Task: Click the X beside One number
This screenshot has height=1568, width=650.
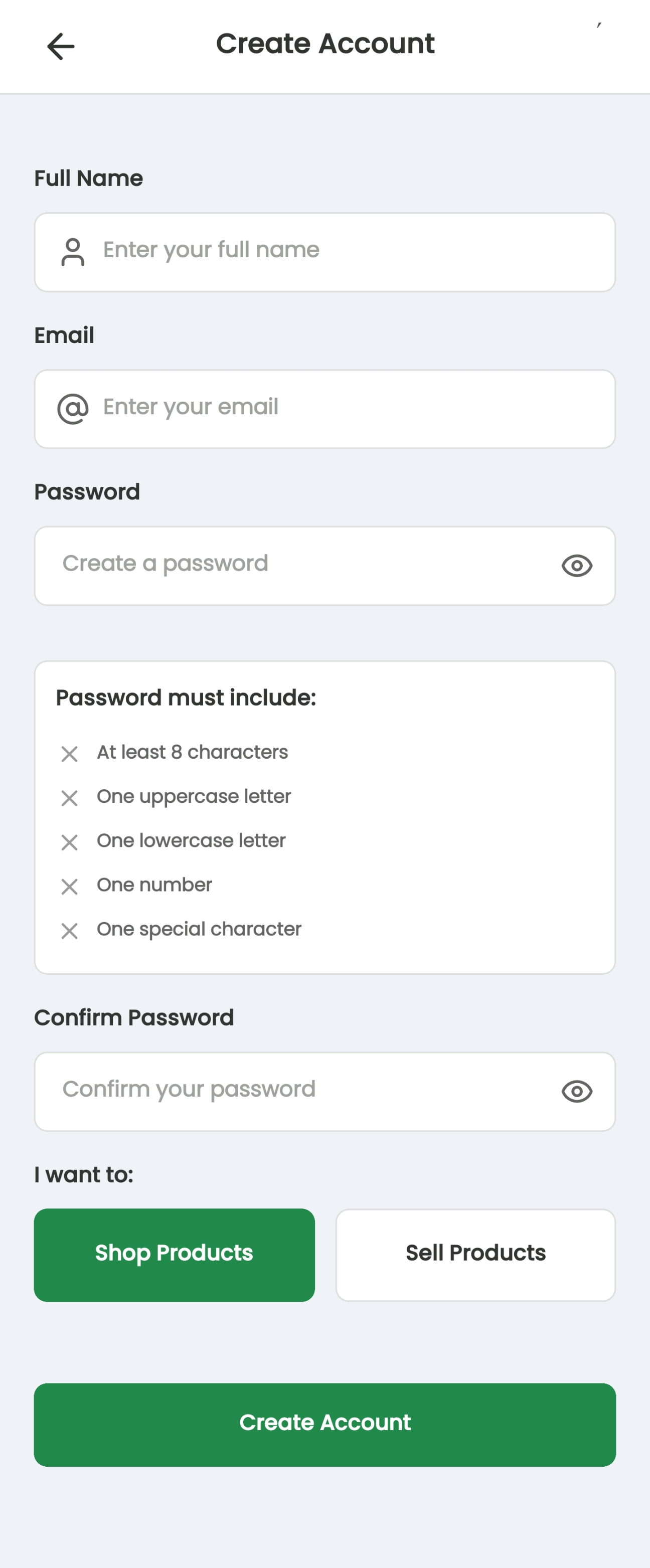Action: (69, 887)
